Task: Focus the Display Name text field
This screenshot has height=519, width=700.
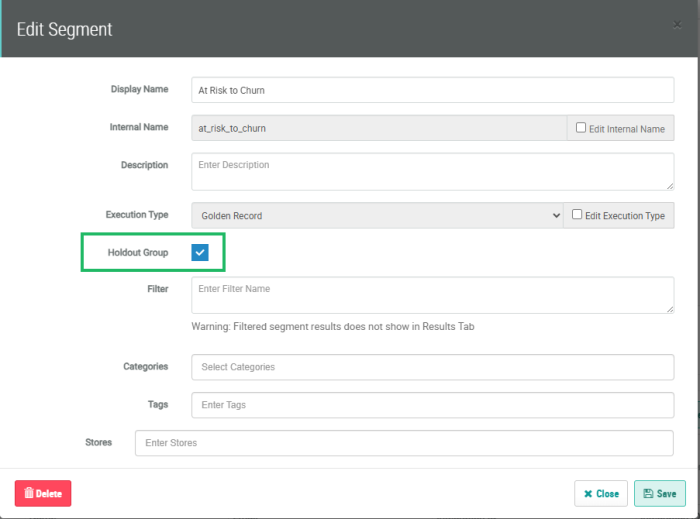Action: [x=432, y=90]
